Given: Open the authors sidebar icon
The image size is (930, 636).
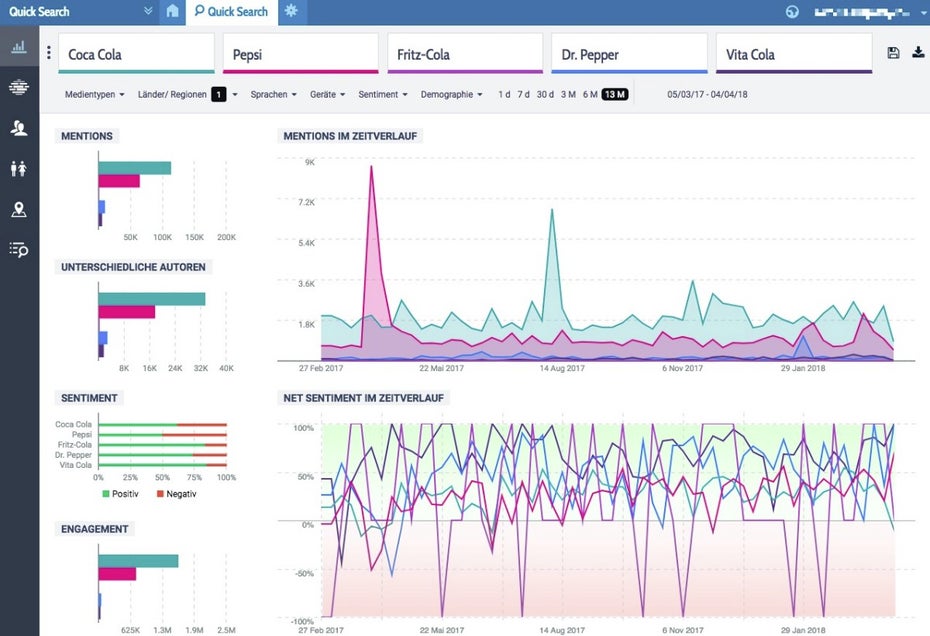Looking at the screenshot, I should click(19, 128).
